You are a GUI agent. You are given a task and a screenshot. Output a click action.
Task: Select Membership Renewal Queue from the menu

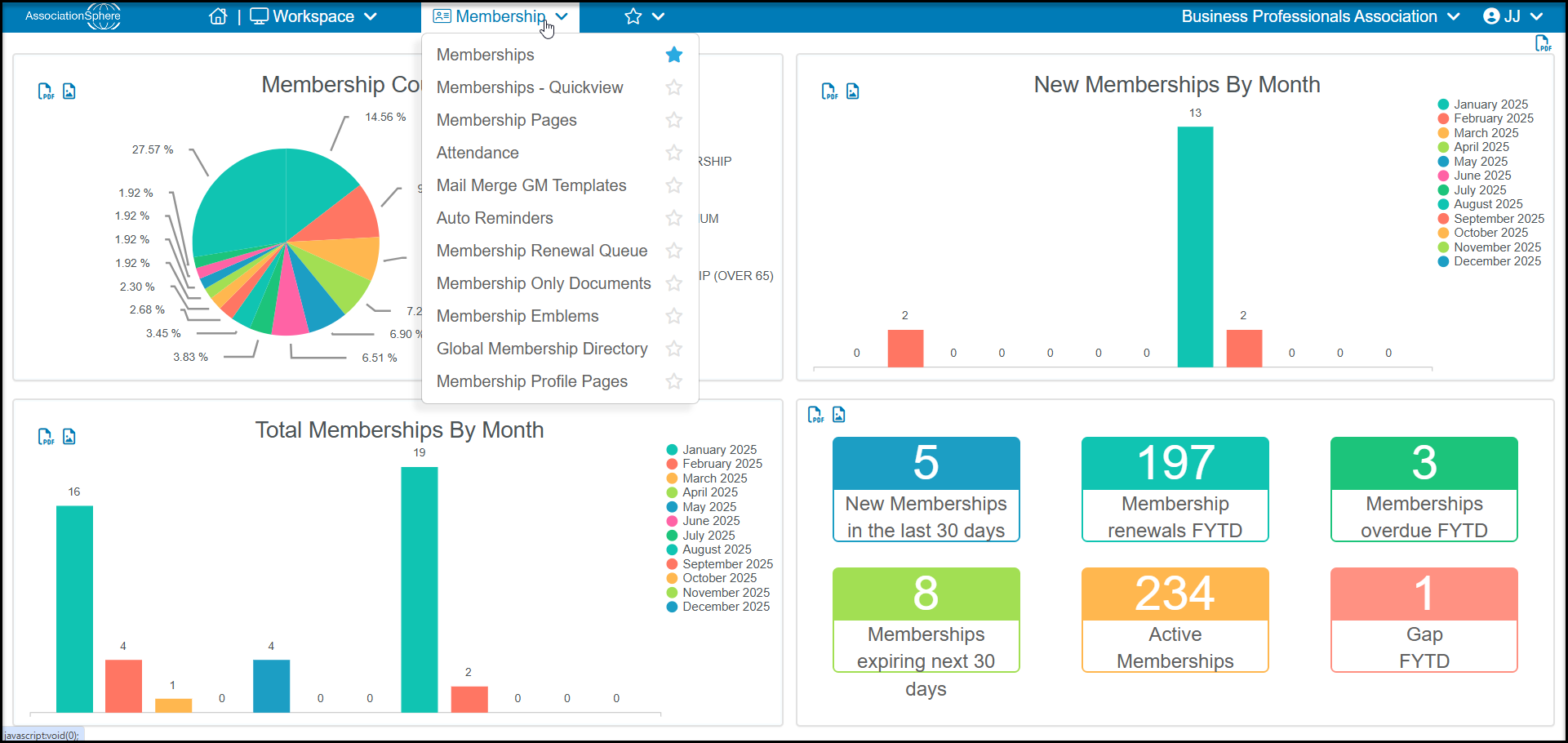542,251
